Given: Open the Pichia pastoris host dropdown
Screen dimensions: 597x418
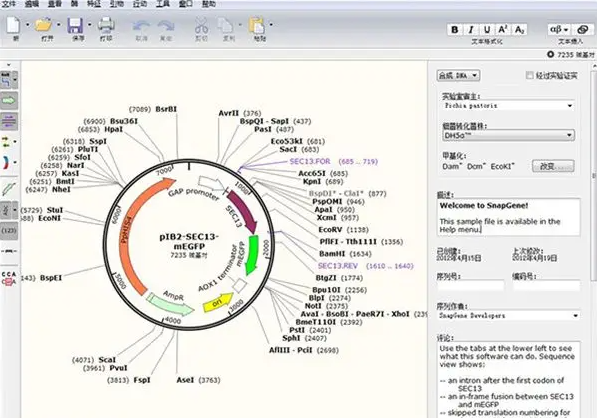Looking at the screenshot, I should click(509, 105).
